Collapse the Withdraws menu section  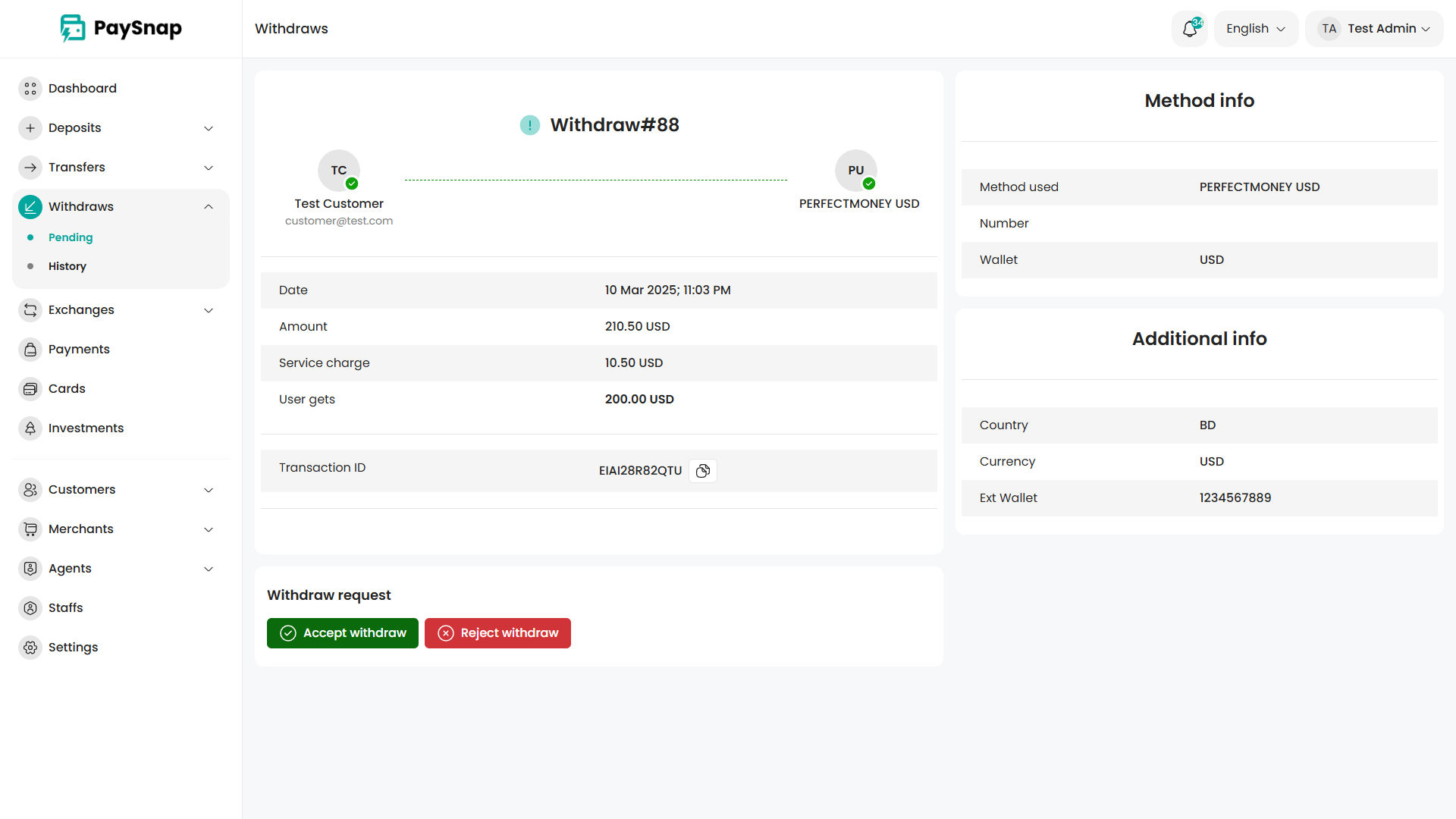point(209,207)
